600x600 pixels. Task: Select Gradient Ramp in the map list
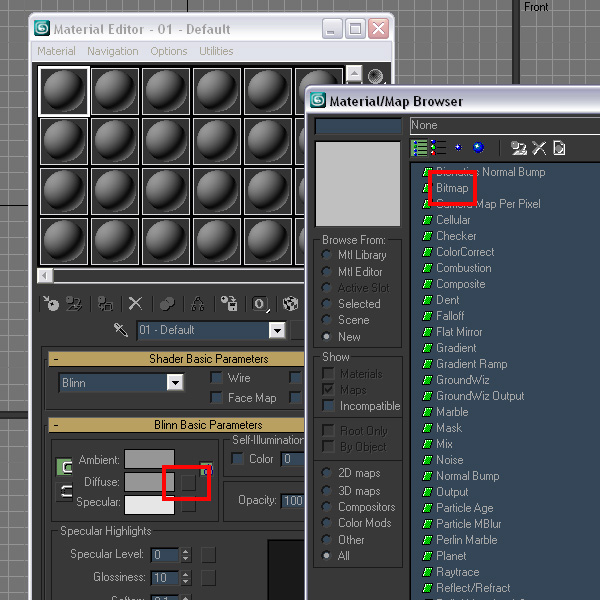pos(471,364)
